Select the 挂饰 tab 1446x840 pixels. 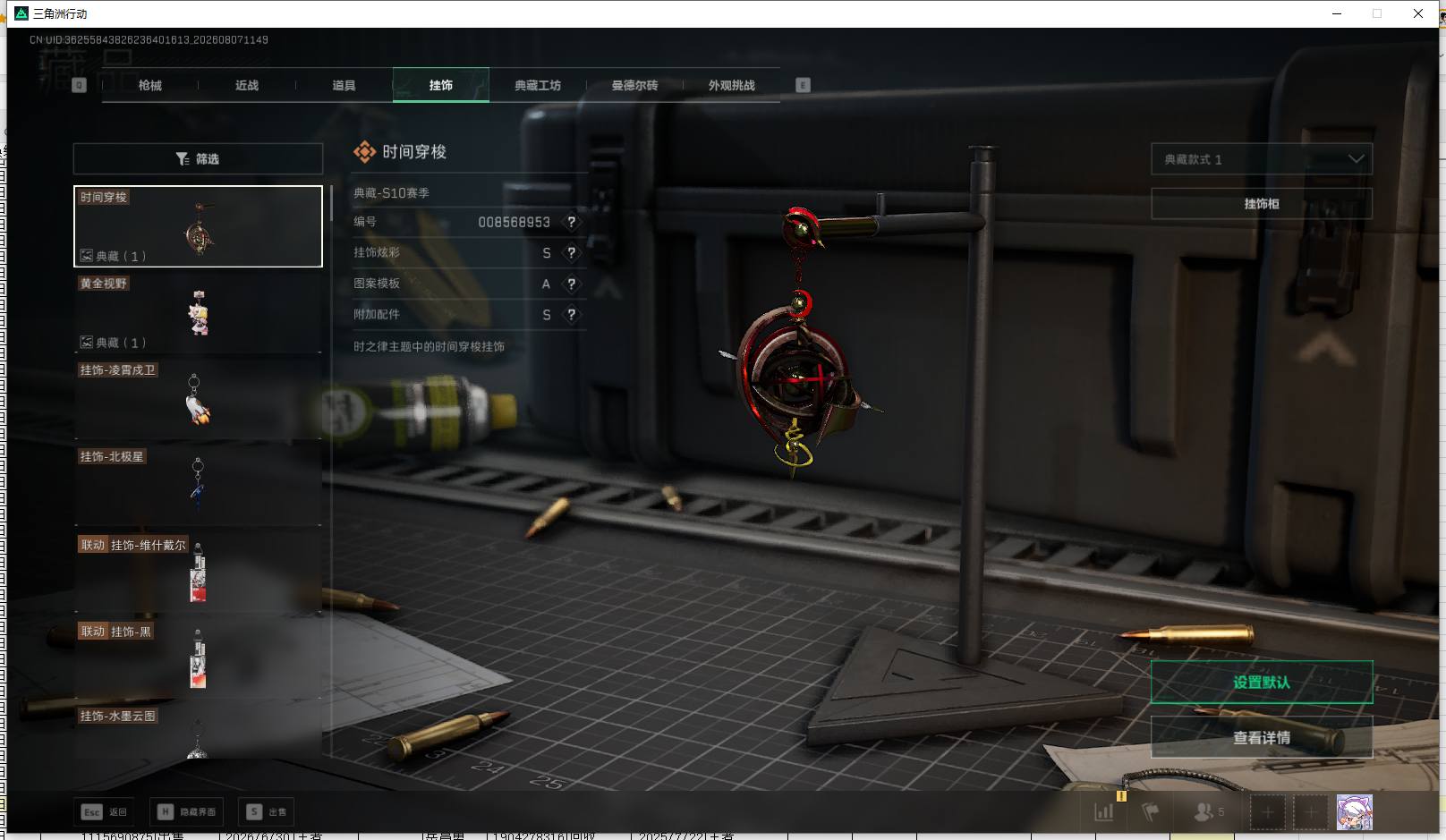tap(441, 85)
